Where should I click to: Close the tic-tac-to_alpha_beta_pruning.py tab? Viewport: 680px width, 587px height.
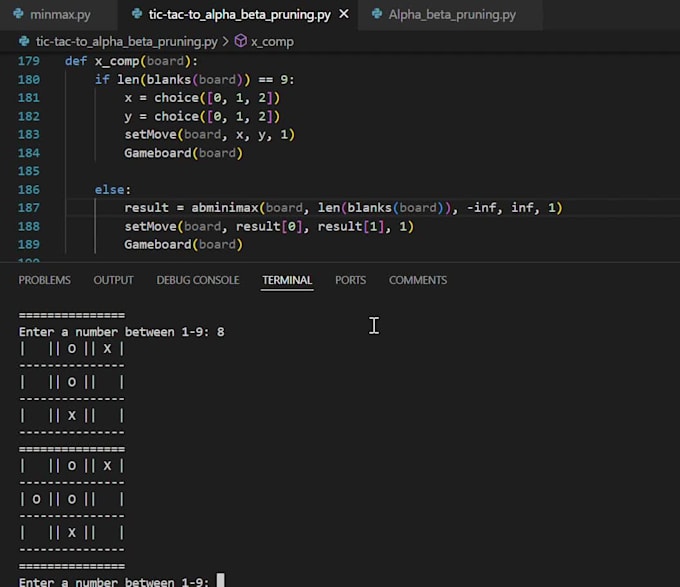[x=344, y=14]
